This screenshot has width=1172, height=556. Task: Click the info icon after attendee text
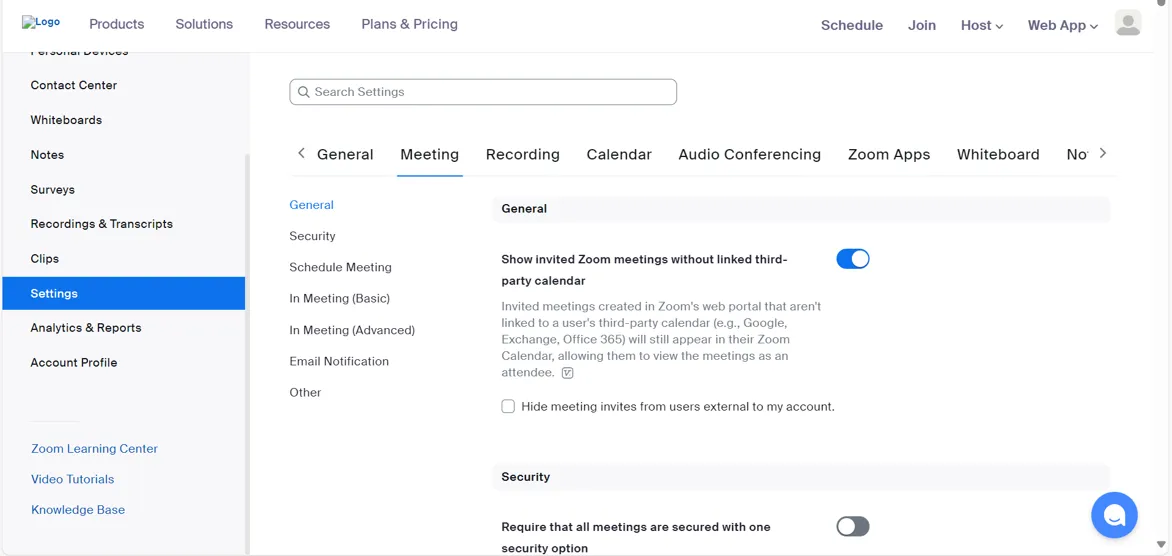point(568,373)
